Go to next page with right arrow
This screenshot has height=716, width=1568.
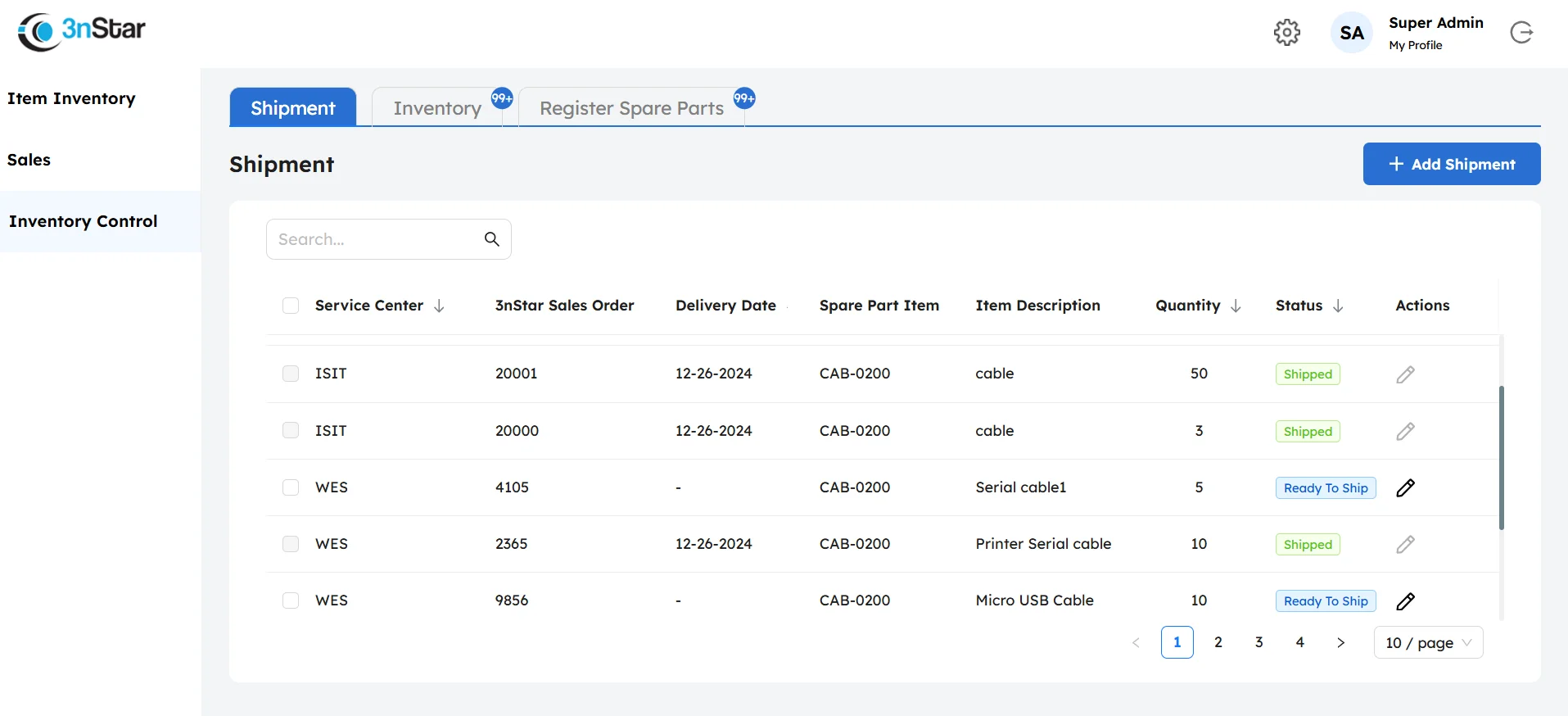pyautogui.click(x=1340, y=643)
